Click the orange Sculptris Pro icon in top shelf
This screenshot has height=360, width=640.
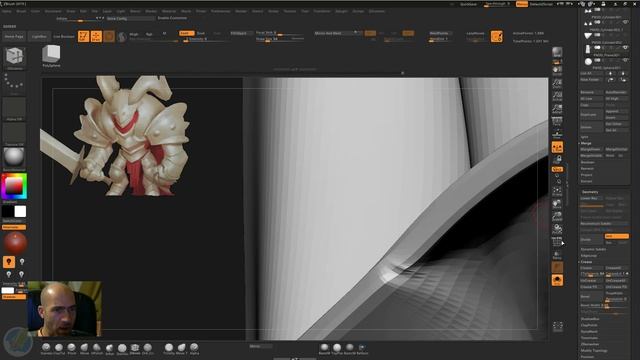(x=497, y=36)
